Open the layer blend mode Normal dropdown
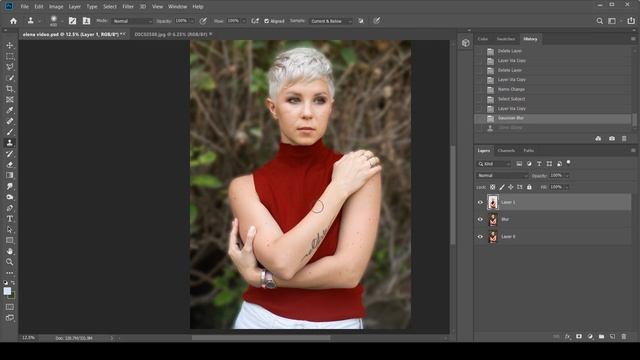This screenshot has height=360, width=640. click(x=502, y=176)
